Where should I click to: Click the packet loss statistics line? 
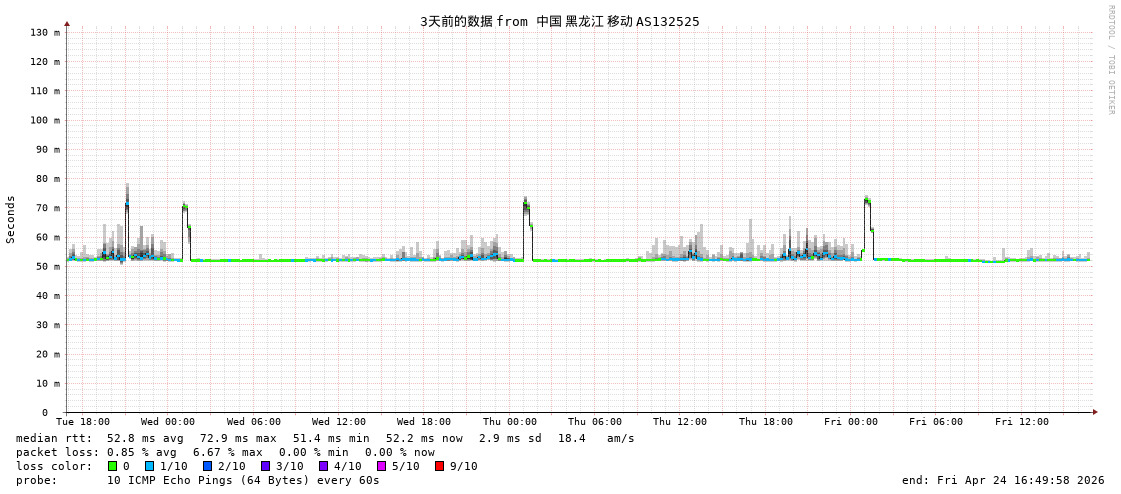(225, 452)
